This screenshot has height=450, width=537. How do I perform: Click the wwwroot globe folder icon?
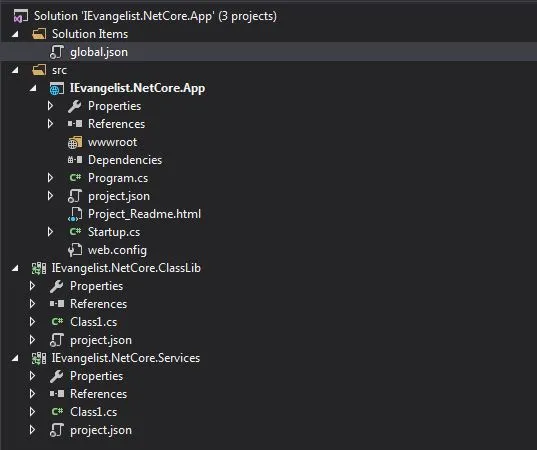pos(75,142)
